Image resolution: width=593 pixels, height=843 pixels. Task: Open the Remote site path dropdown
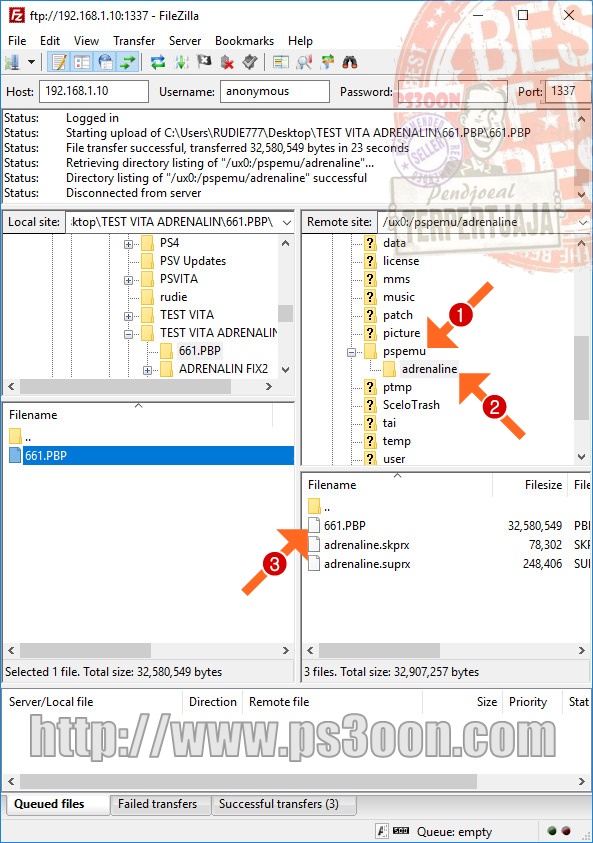coord(584,222)
